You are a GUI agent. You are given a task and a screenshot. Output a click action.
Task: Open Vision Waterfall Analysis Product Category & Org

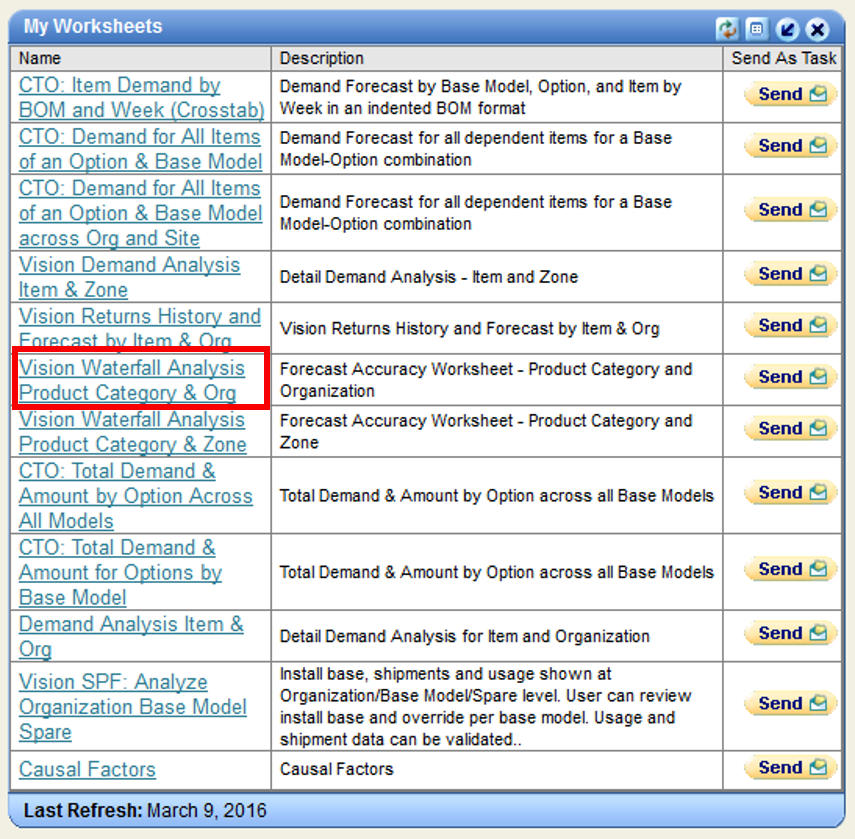click(131, 380)
